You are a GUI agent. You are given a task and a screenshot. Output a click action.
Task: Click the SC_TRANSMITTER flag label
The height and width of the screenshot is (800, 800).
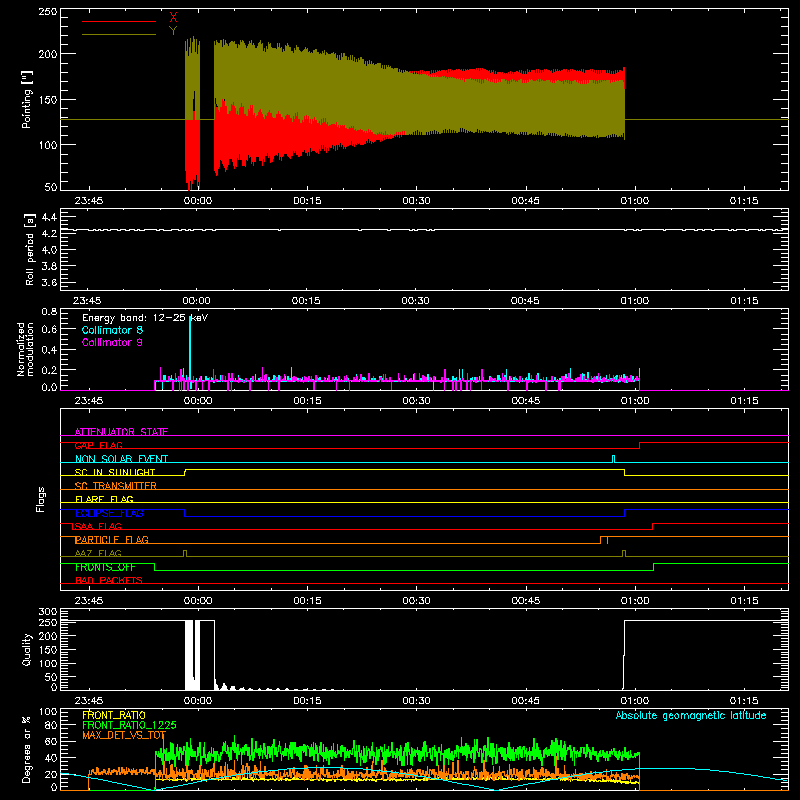[116, 486]
